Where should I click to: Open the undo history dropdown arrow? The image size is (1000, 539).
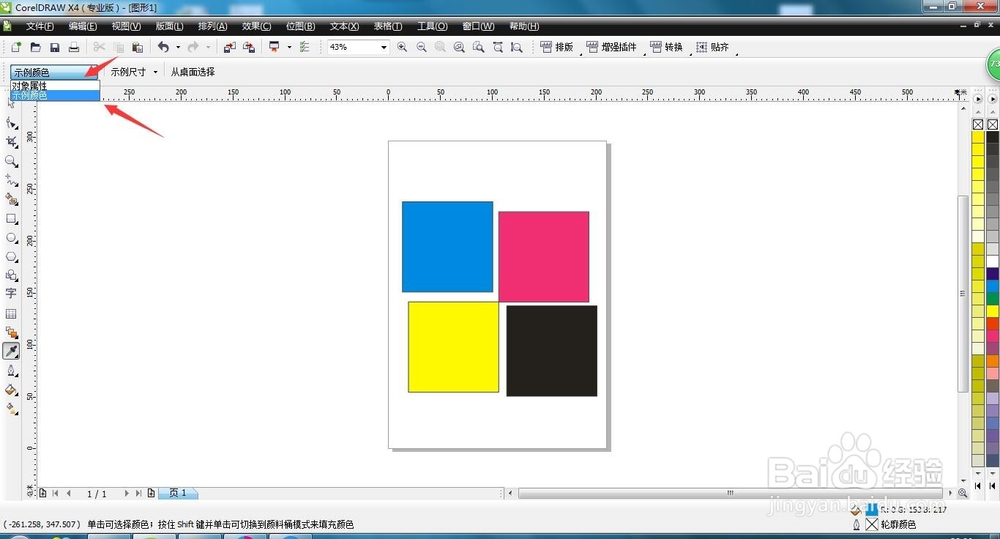pyautogui.click(x=178, y=47)
